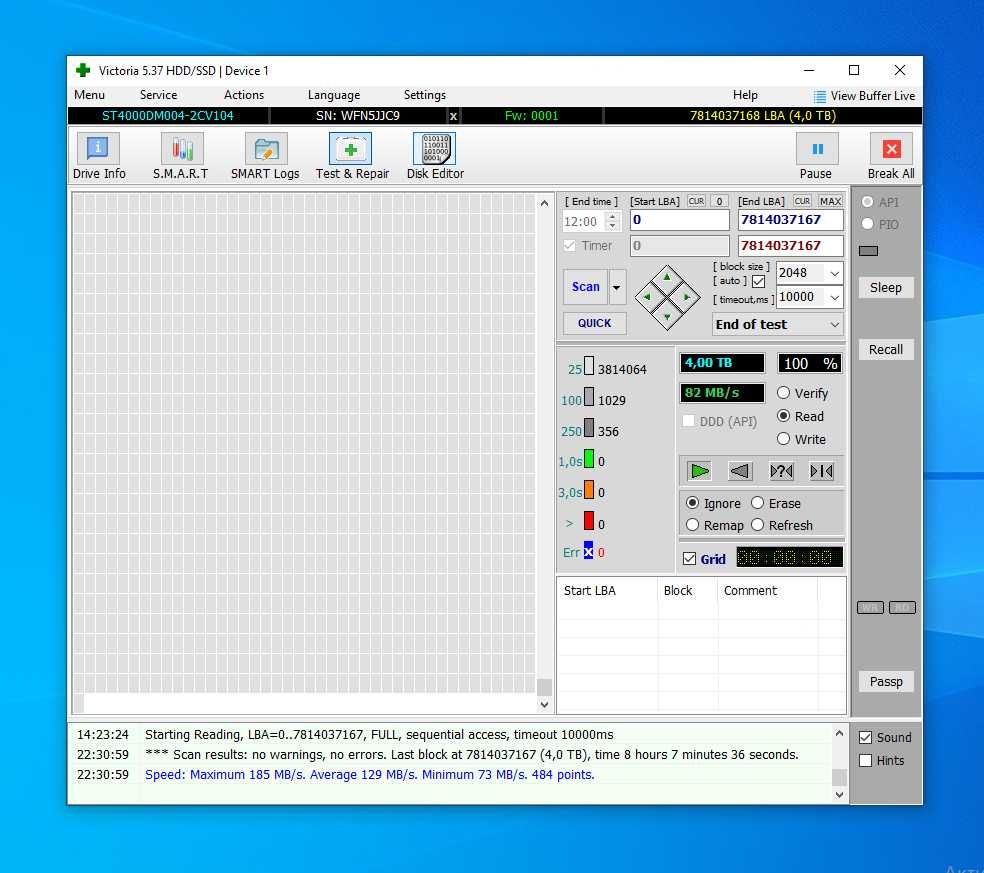Select the Ignore radio button
The width and height of the screenshot is (984, 873).
coord(692,503)
